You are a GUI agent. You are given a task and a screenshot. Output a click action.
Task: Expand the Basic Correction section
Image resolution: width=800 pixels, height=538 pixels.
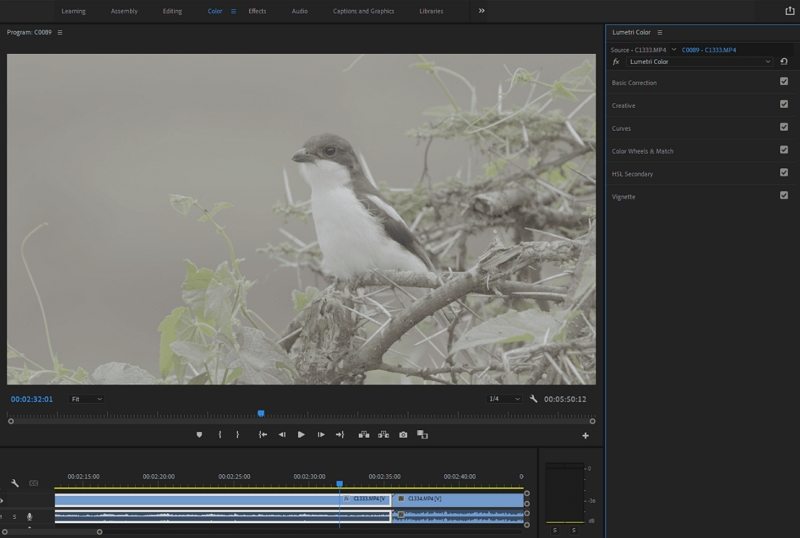pos(634,83)
